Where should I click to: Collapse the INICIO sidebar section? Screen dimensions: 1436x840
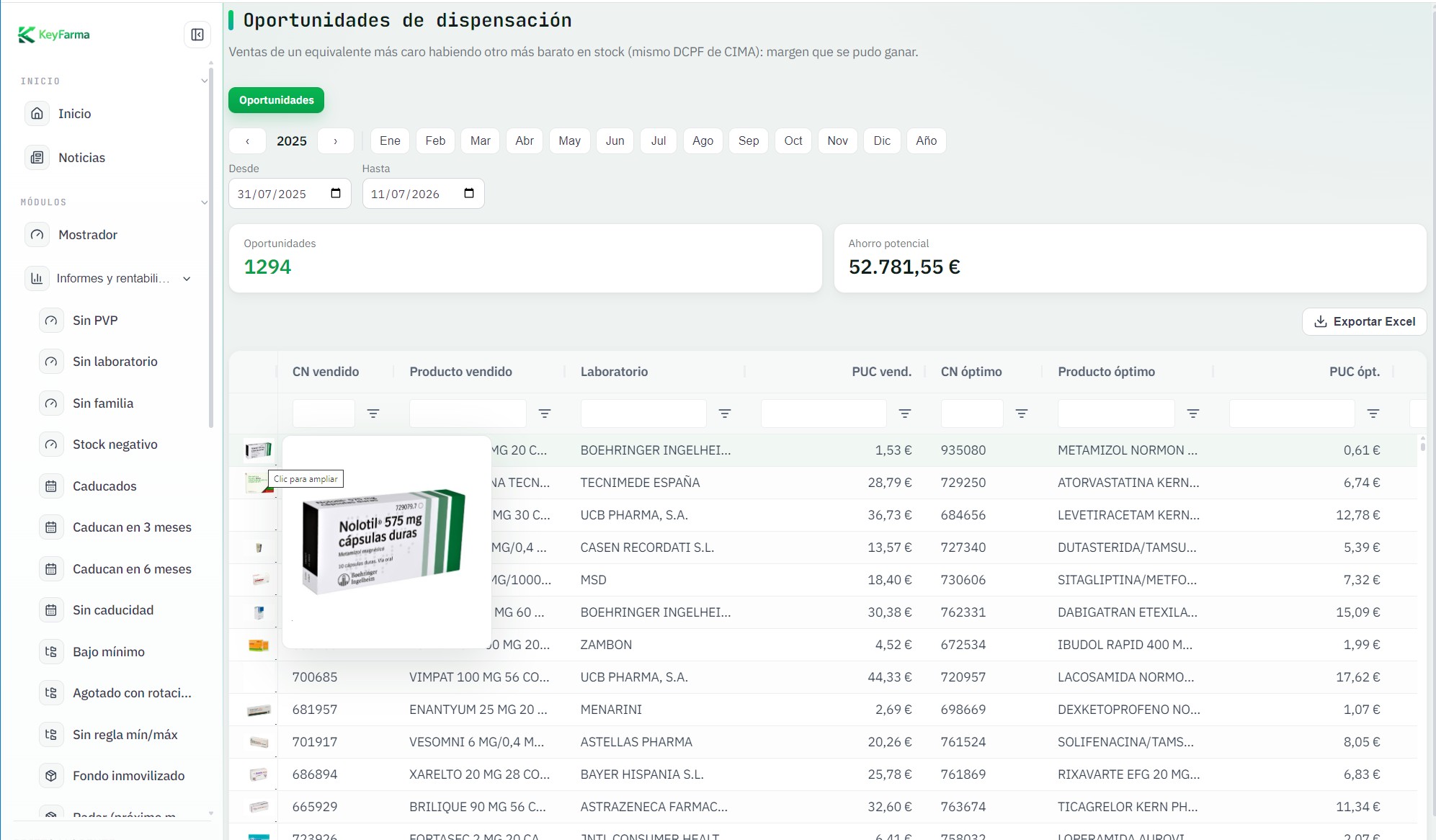(204, 81)
